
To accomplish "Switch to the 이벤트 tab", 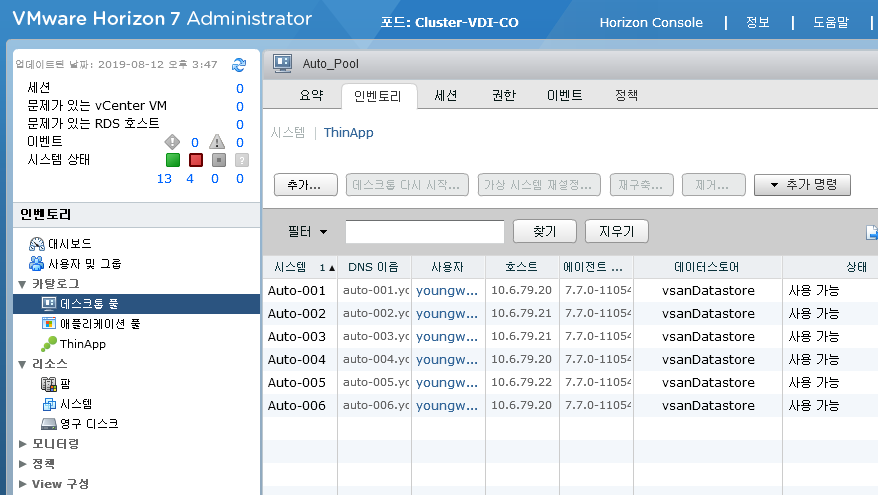I will [564, 95].
